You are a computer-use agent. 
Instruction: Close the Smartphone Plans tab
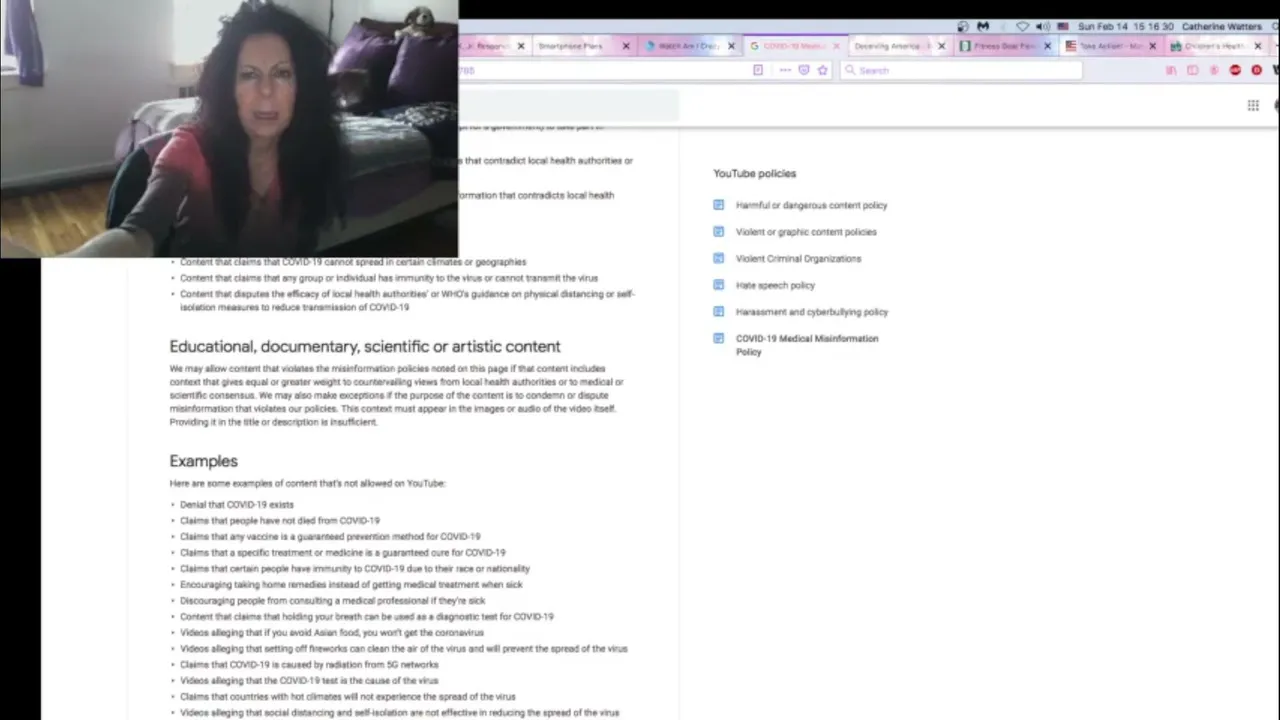point(626,46)
